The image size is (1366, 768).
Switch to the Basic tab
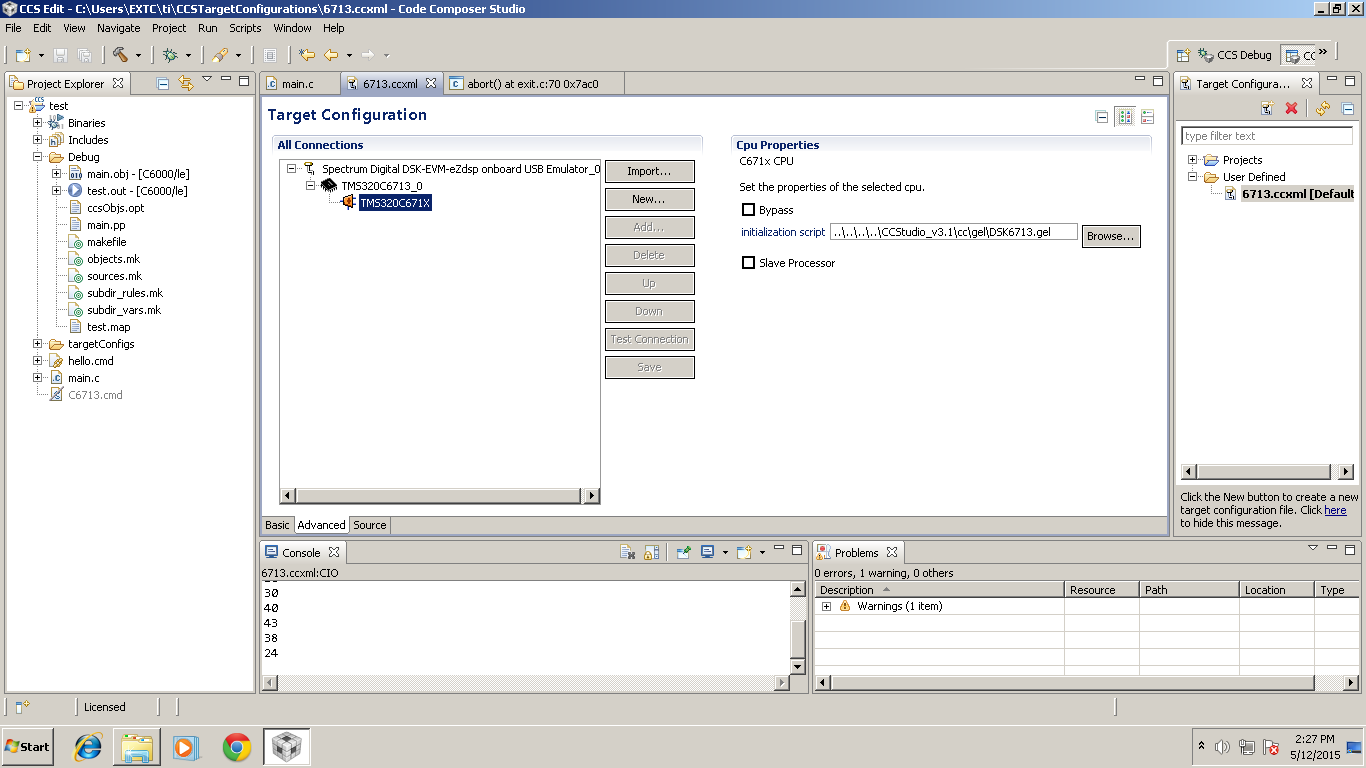click(277, 525)
